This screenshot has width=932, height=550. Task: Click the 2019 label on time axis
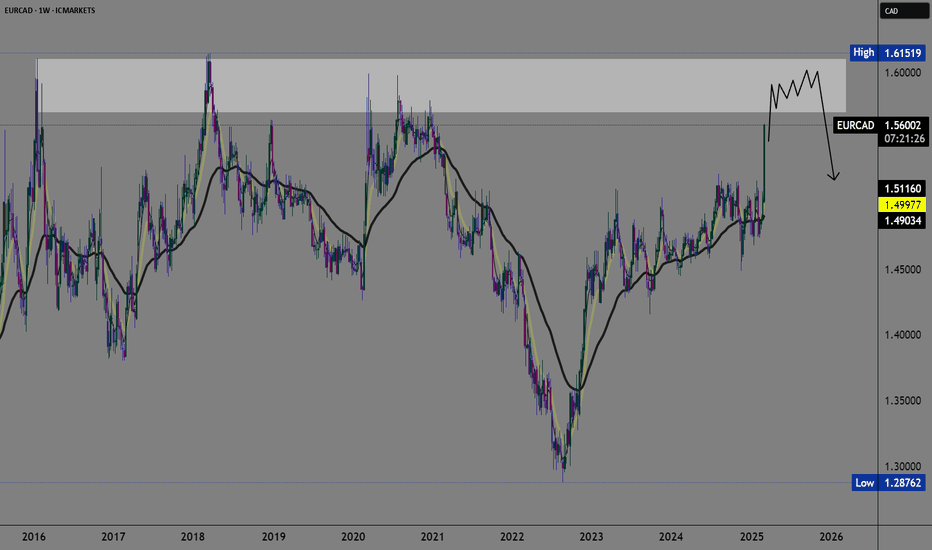(x=273, y=537)
